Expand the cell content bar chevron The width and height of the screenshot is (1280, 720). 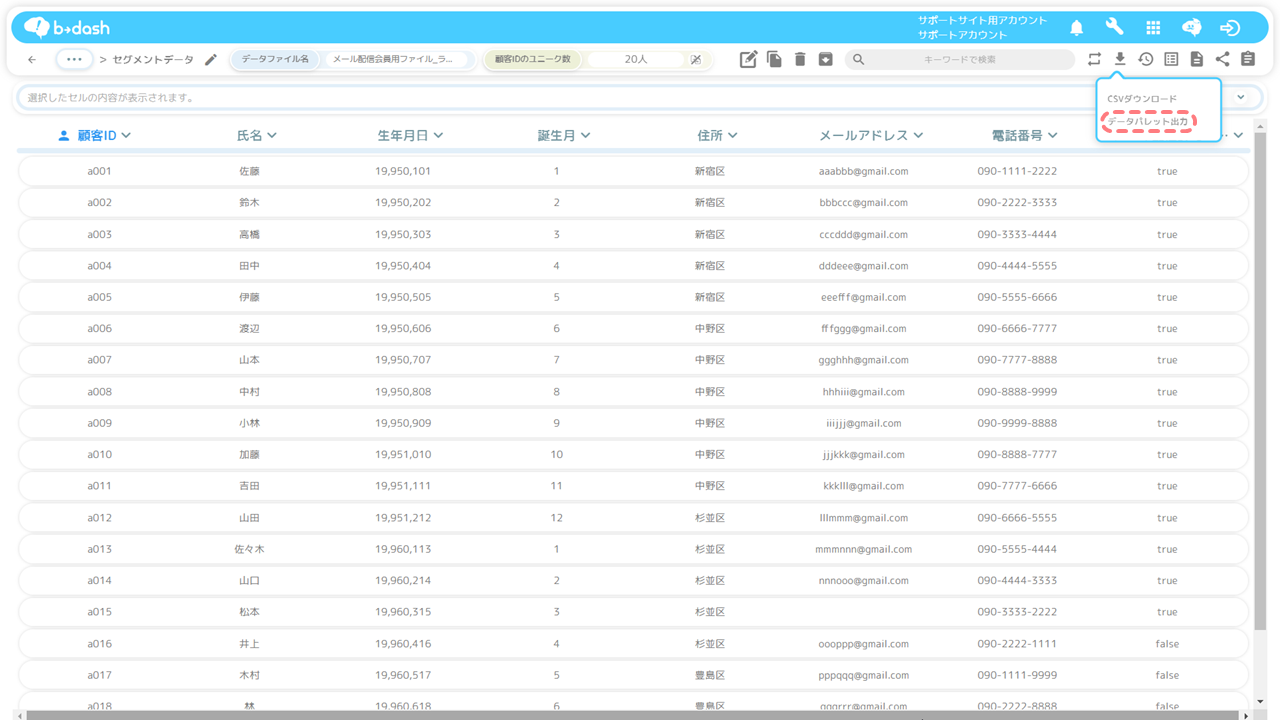coord(1241,98)
